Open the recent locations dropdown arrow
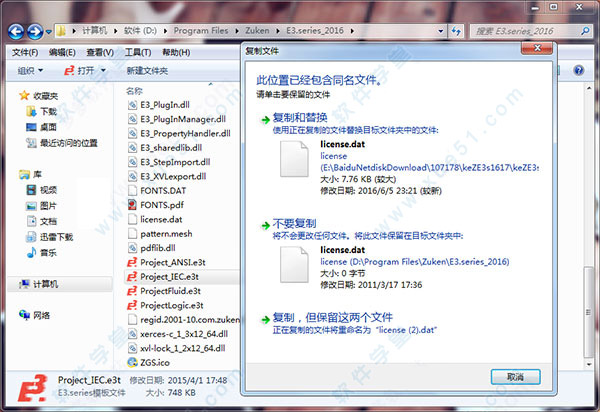 click(x=49, y=32)
